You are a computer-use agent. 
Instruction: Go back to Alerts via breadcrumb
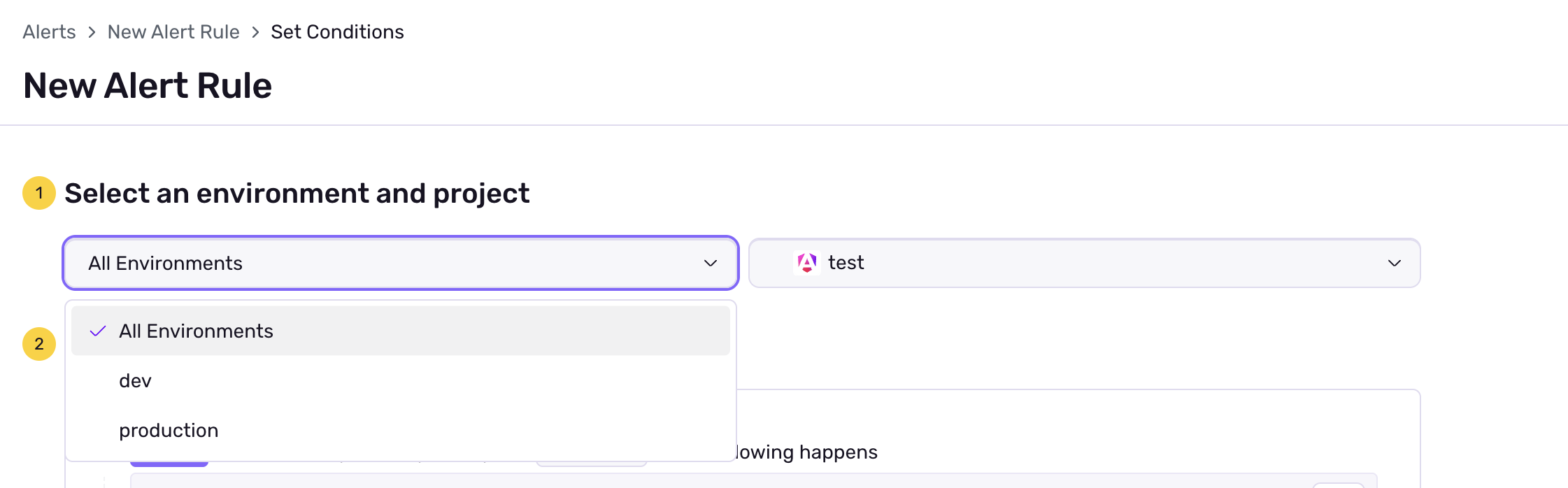click(x=49, y=32)
